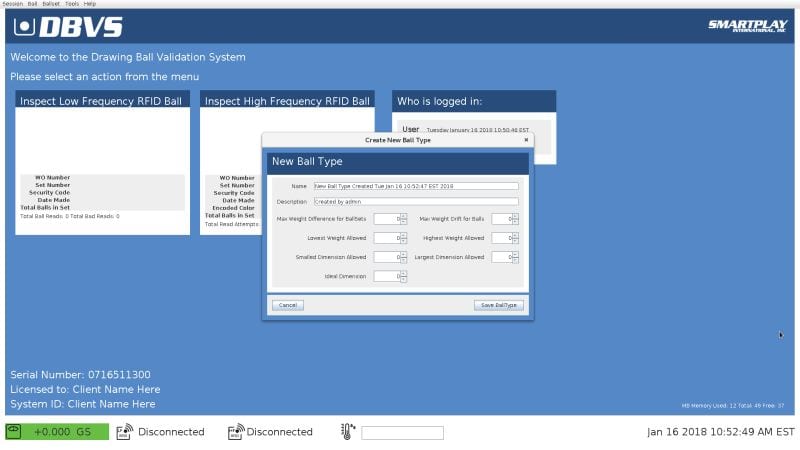This screenshot has width=800, height=450.
Task: Click the Serial Number 0716511300 text
Action: [80, 374]
